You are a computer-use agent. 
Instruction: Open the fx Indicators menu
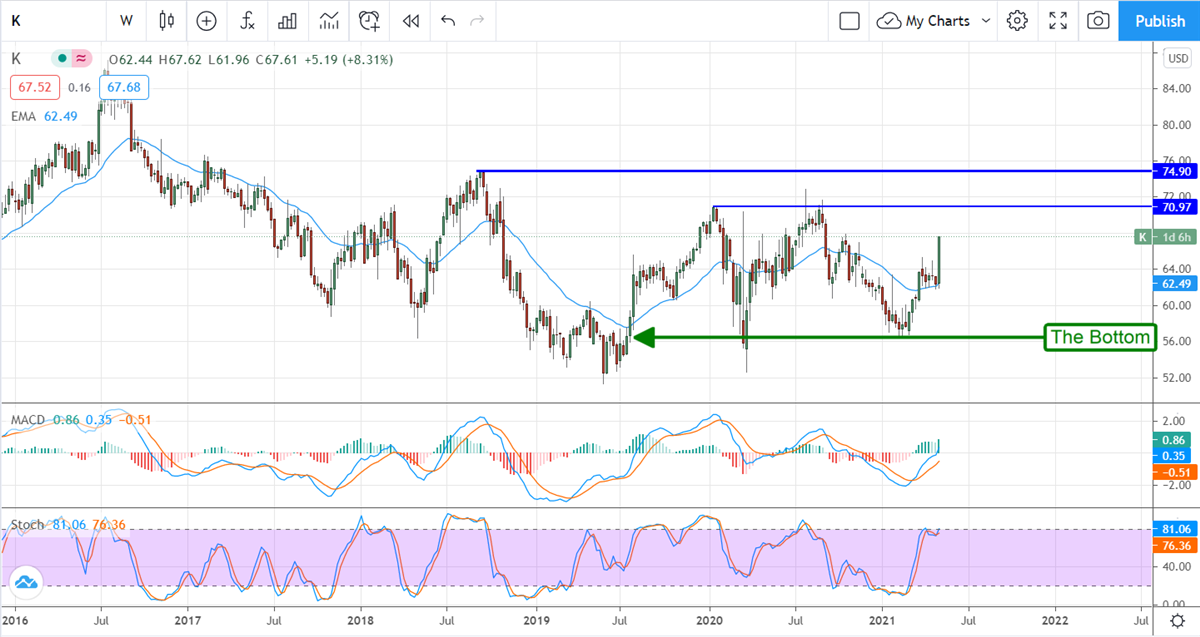[x=246, y=20]
